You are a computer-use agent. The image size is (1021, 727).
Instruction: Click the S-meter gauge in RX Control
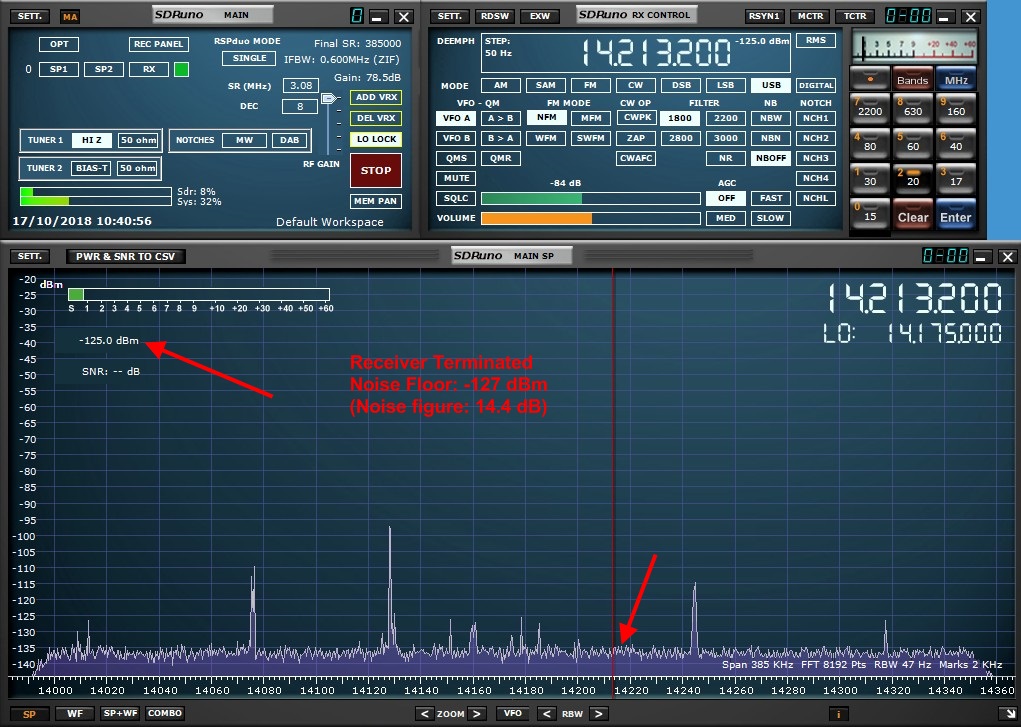point(914,47)
